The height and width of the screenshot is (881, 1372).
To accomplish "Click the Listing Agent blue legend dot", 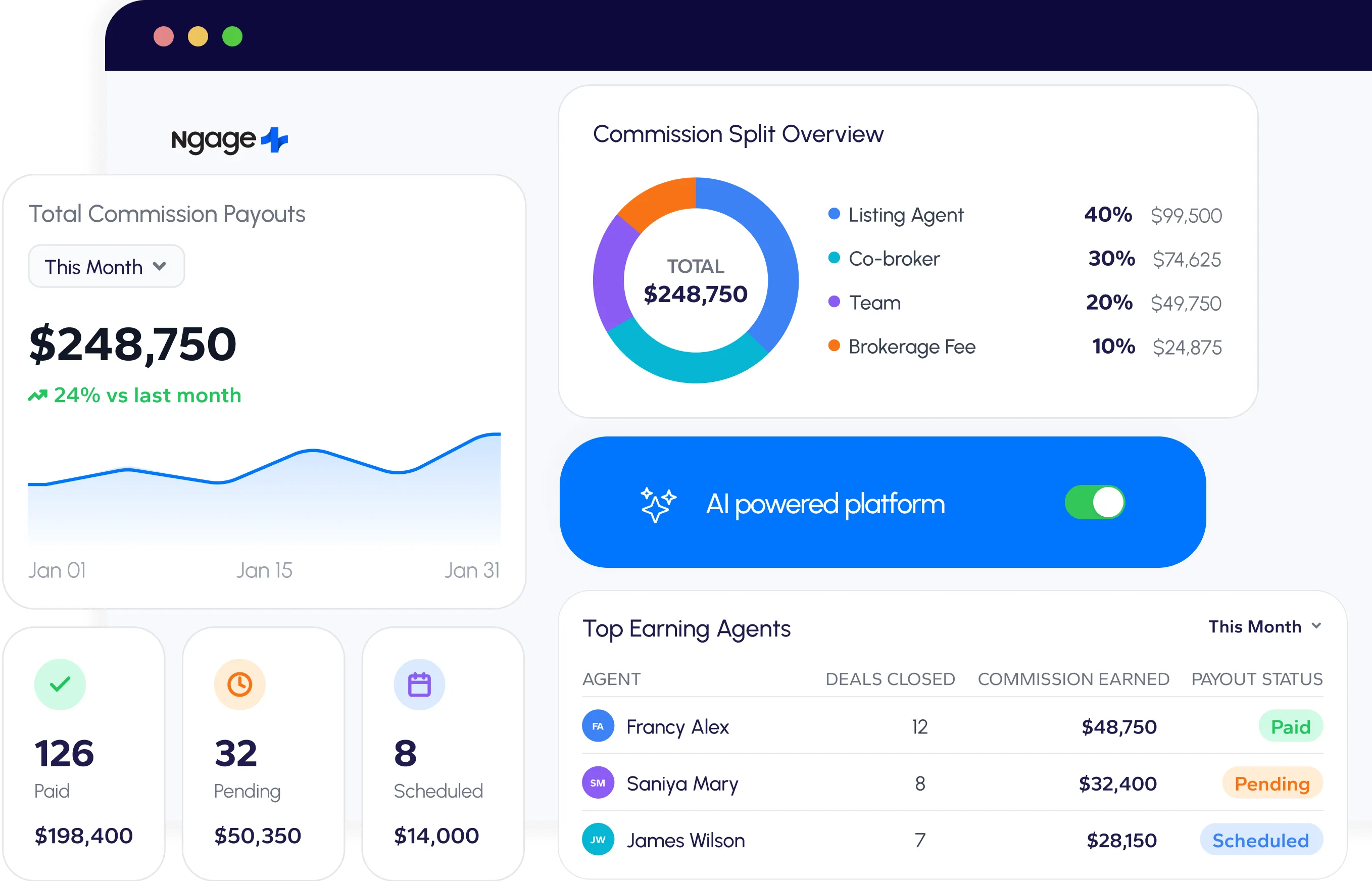I will 834,213.
